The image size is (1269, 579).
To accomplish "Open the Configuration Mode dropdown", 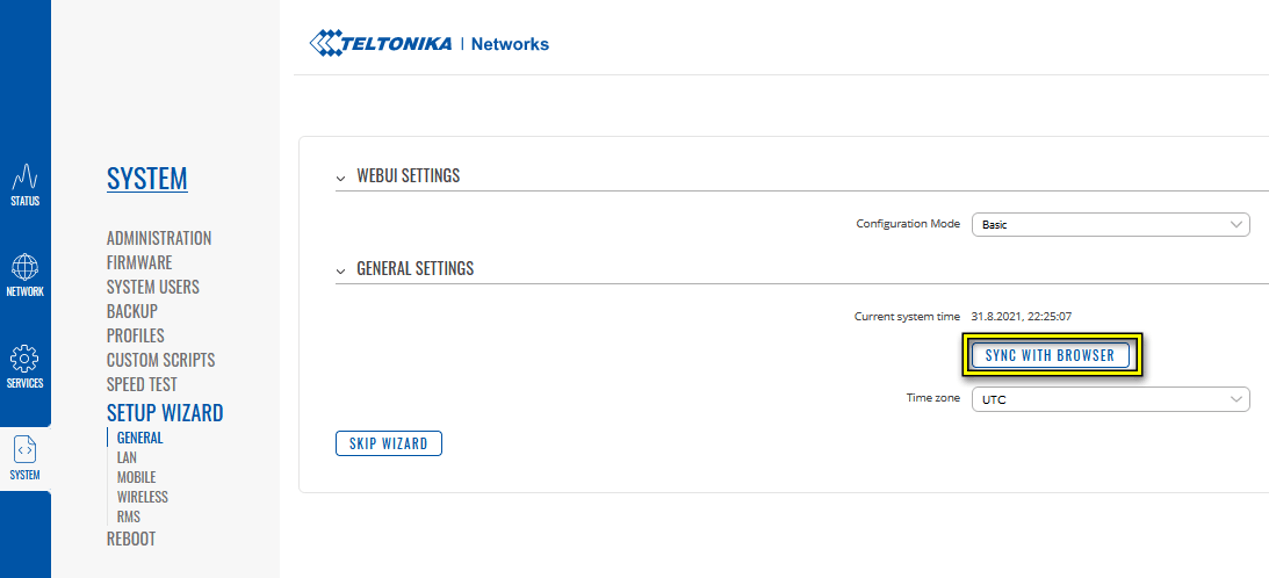I will tap(1110, 225).
